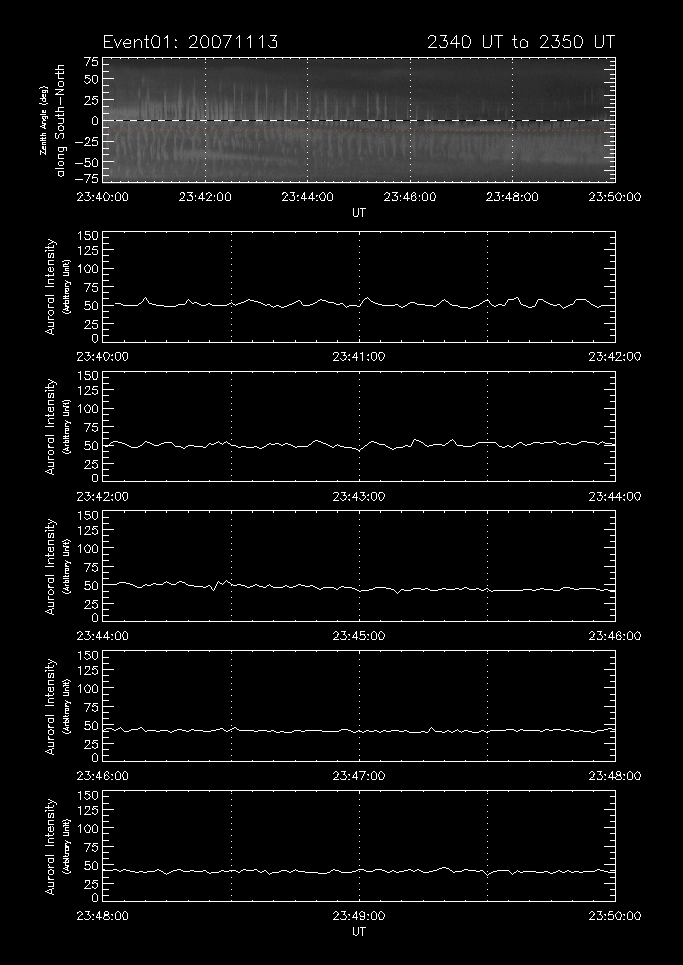Click the "23:50:00" label under the keogram
This screenshot has width=683, height=965.
pyautogui.click(x=614, y=197)
